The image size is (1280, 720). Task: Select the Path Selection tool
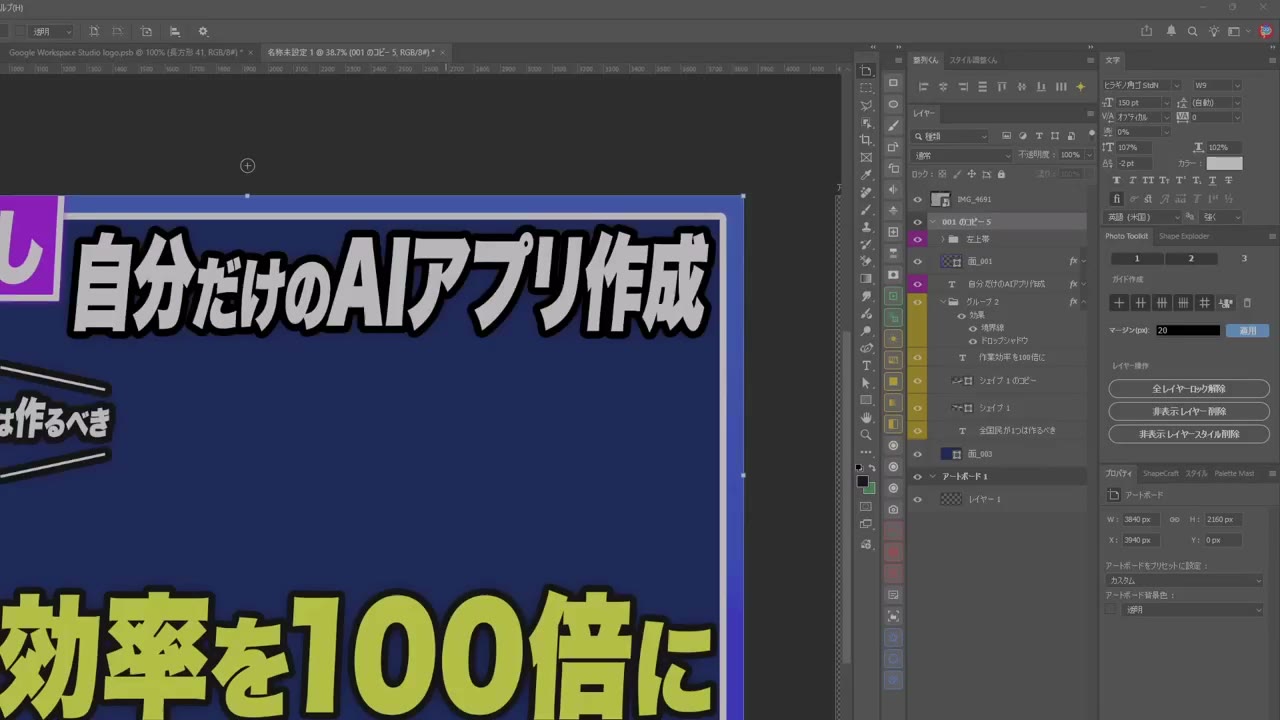866,383
